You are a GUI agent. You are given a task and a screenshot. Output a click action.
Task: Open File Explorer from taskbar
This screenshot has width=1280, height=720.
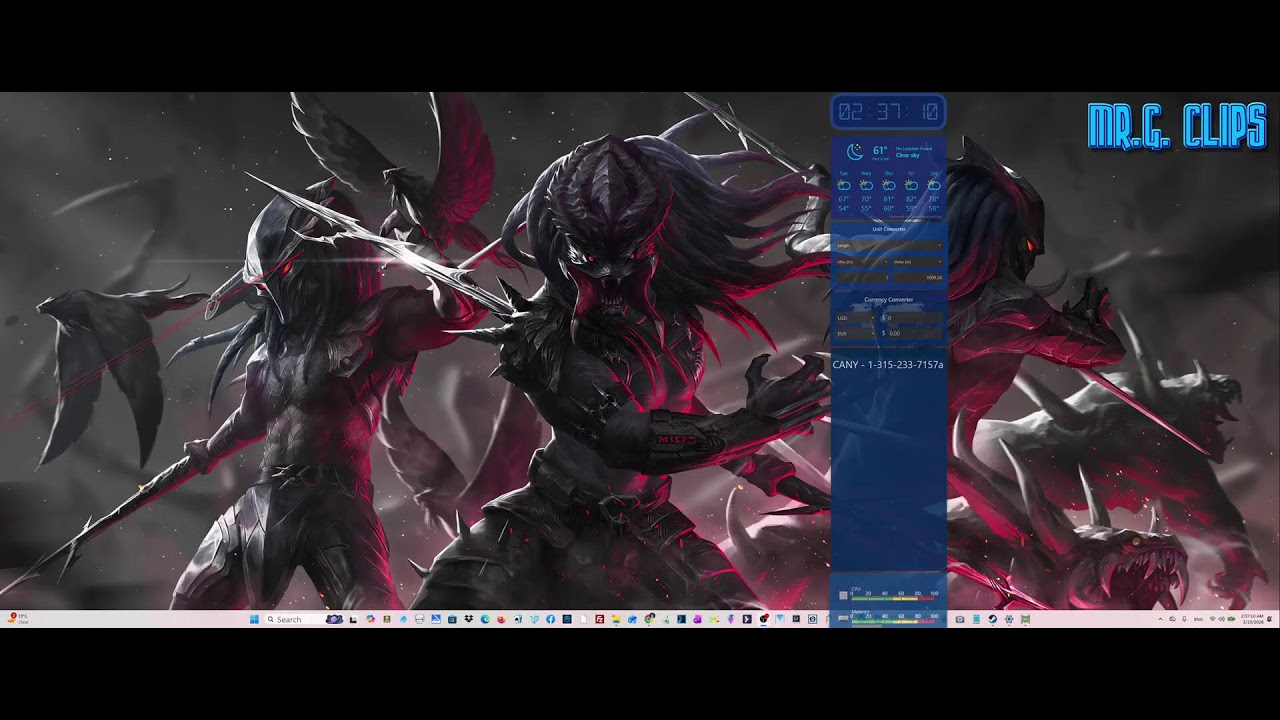pos(616,619)
